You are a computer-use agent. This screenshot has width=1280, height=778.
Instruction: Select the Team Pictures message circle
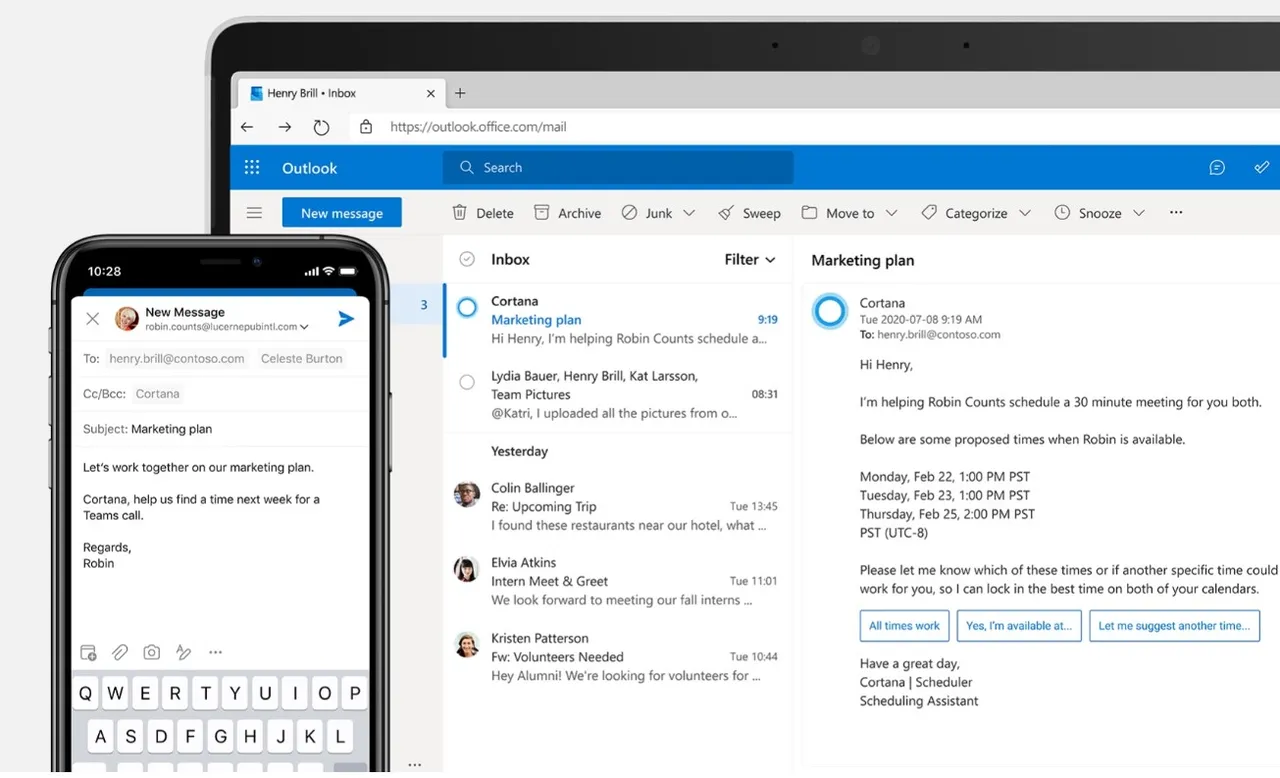[x=467, y=382]
